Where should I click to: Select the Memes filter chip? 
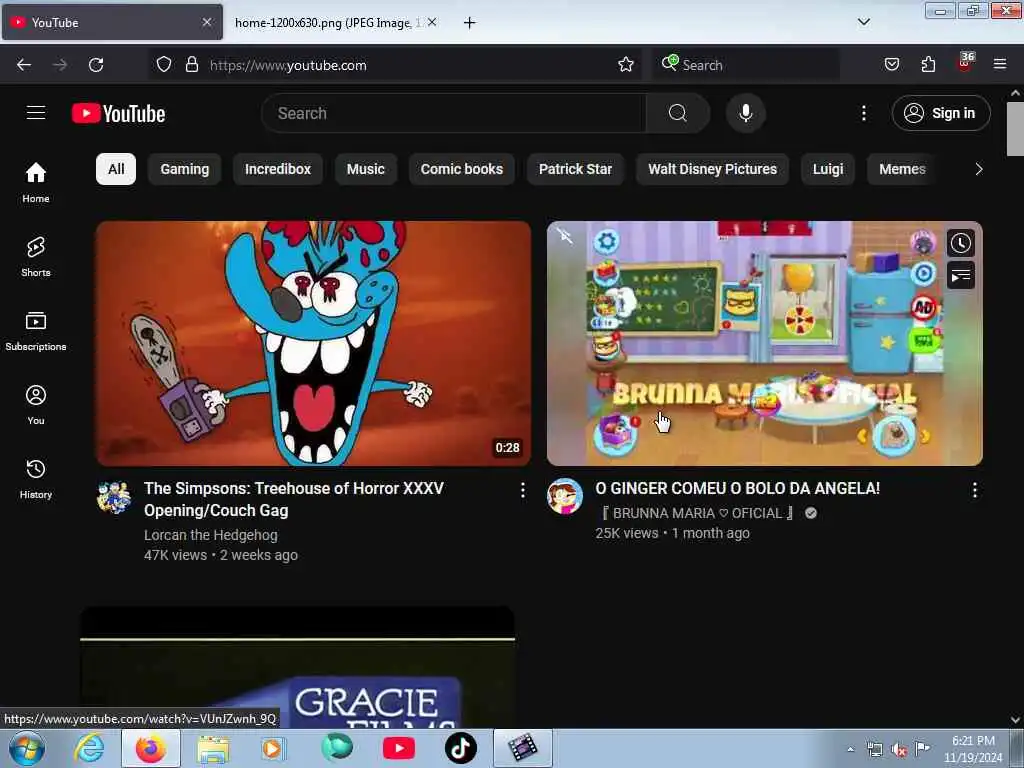(x=902, y=169)
